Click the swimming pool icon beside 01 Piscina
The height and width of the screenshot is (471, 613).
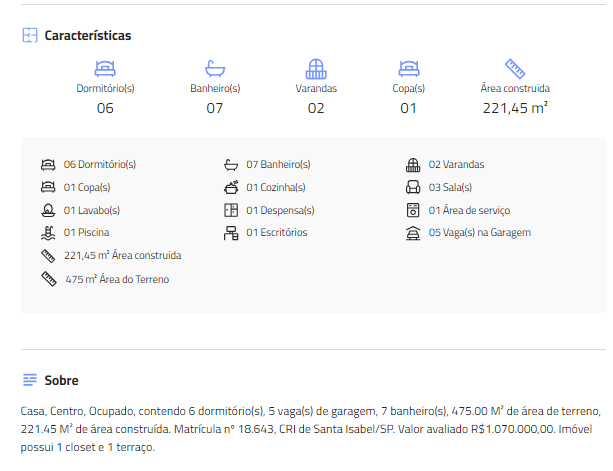click(x=47, y=233)
